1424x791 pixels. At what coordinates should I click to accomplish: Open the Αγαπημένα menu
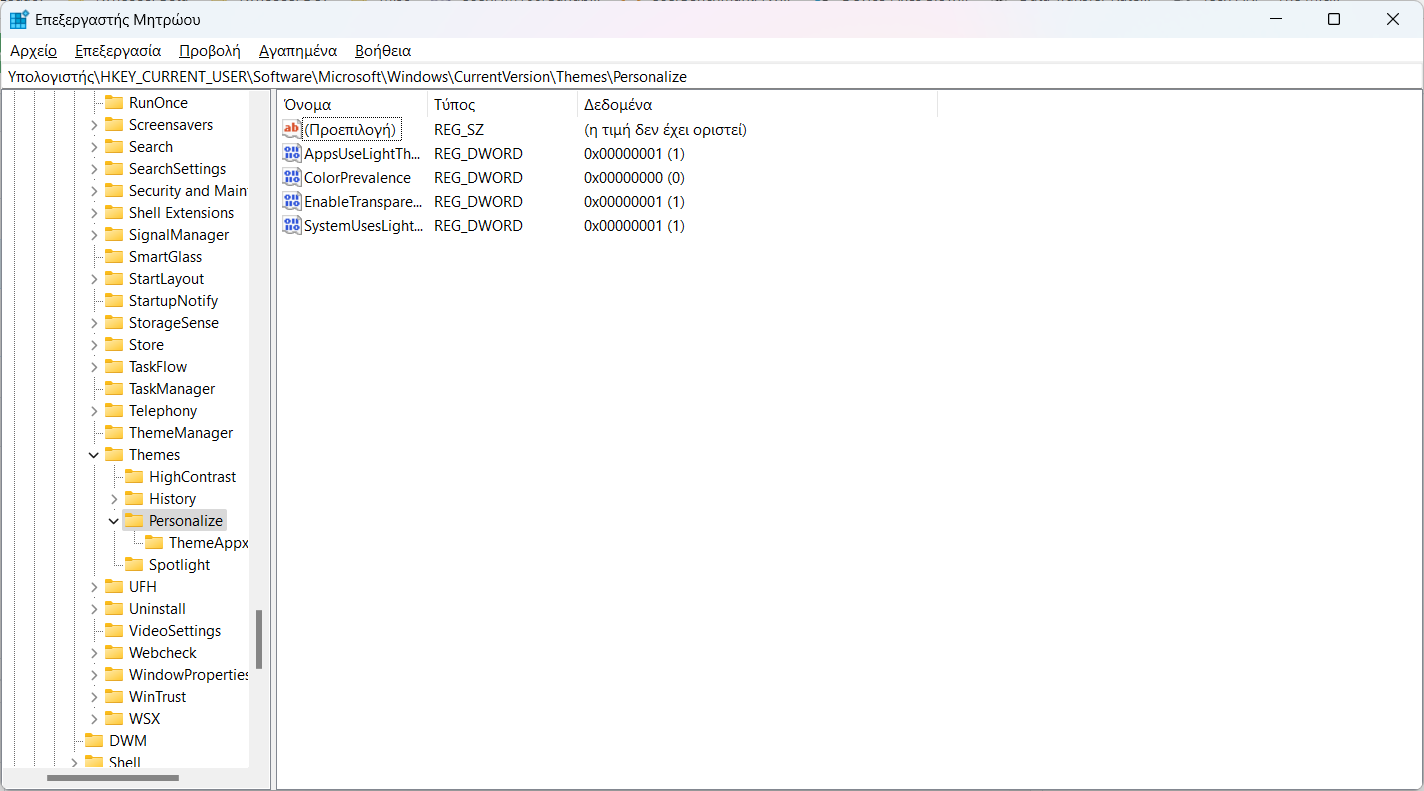(x=298, y=50)
